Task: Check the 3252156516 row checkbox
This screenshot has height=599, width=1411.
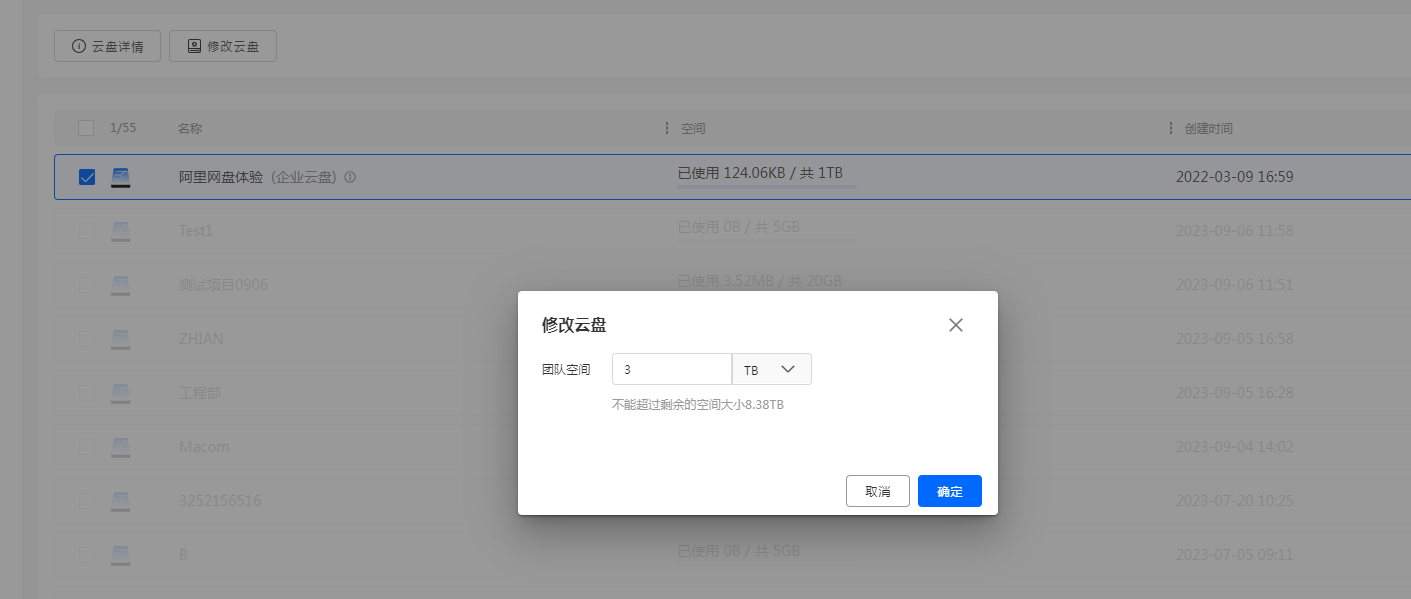Action: [87, 500]
